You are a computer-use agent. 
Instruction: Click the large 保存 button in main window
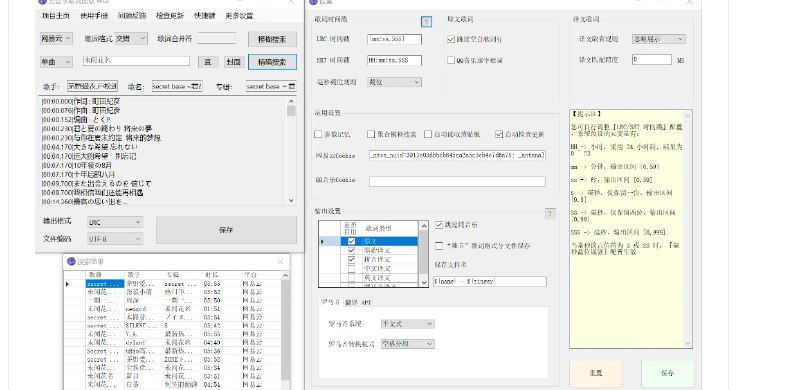coord(226,230)
